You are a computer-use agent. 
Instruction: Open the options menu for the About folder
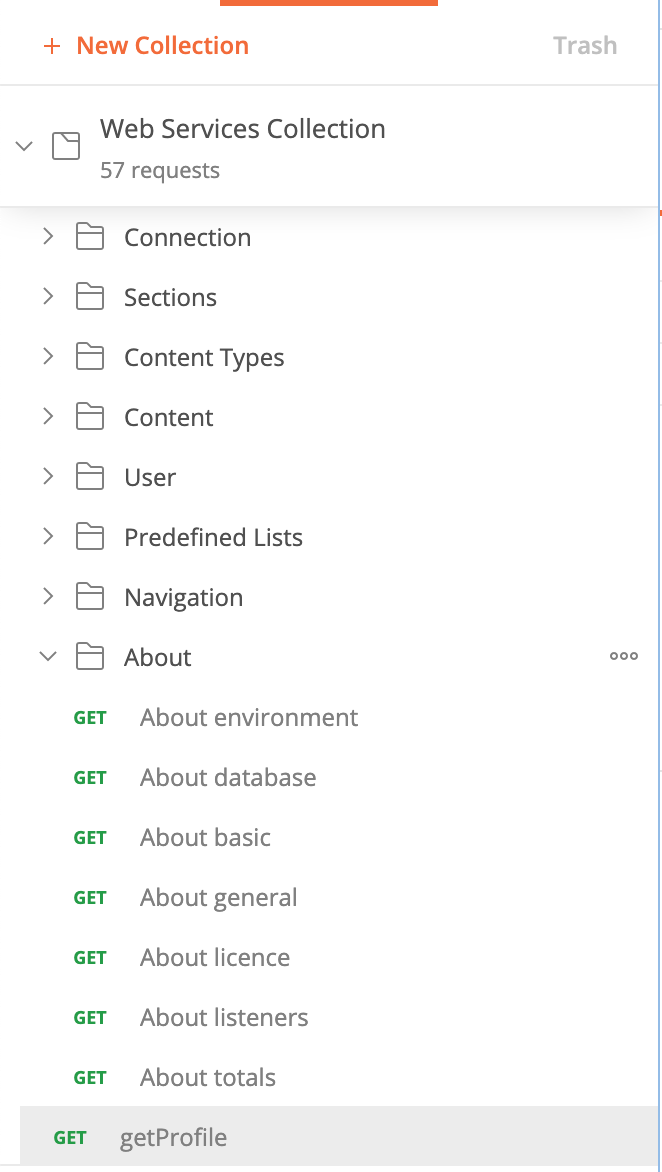click(x=623, y=656)
